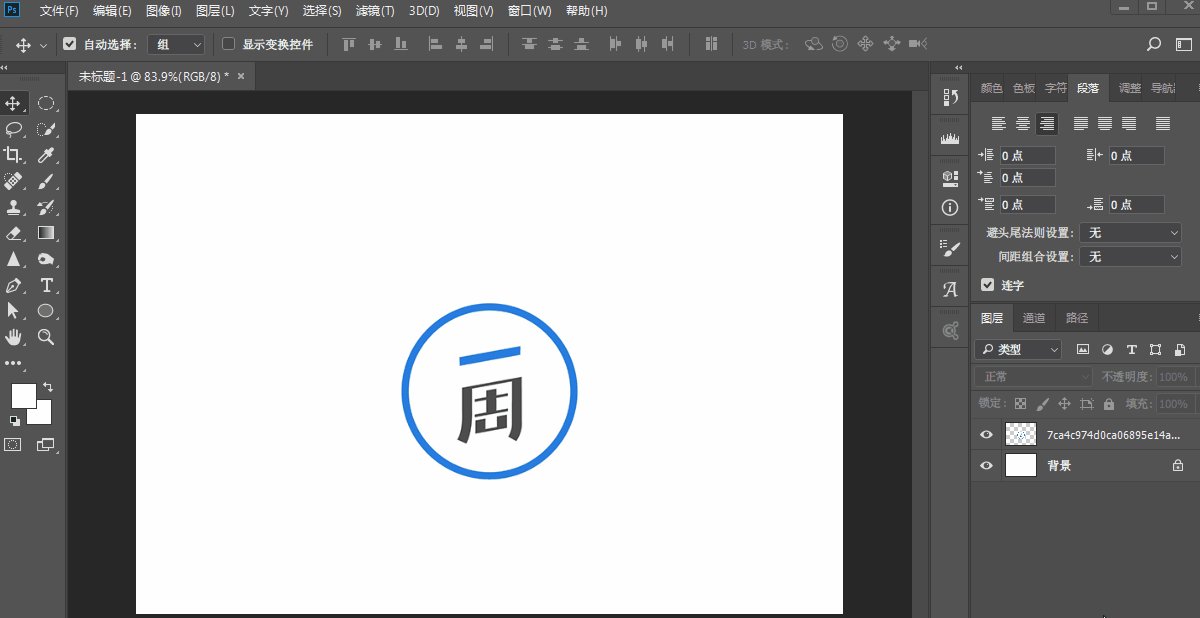Toggle lock all padlock icon

coord(1108,404)
